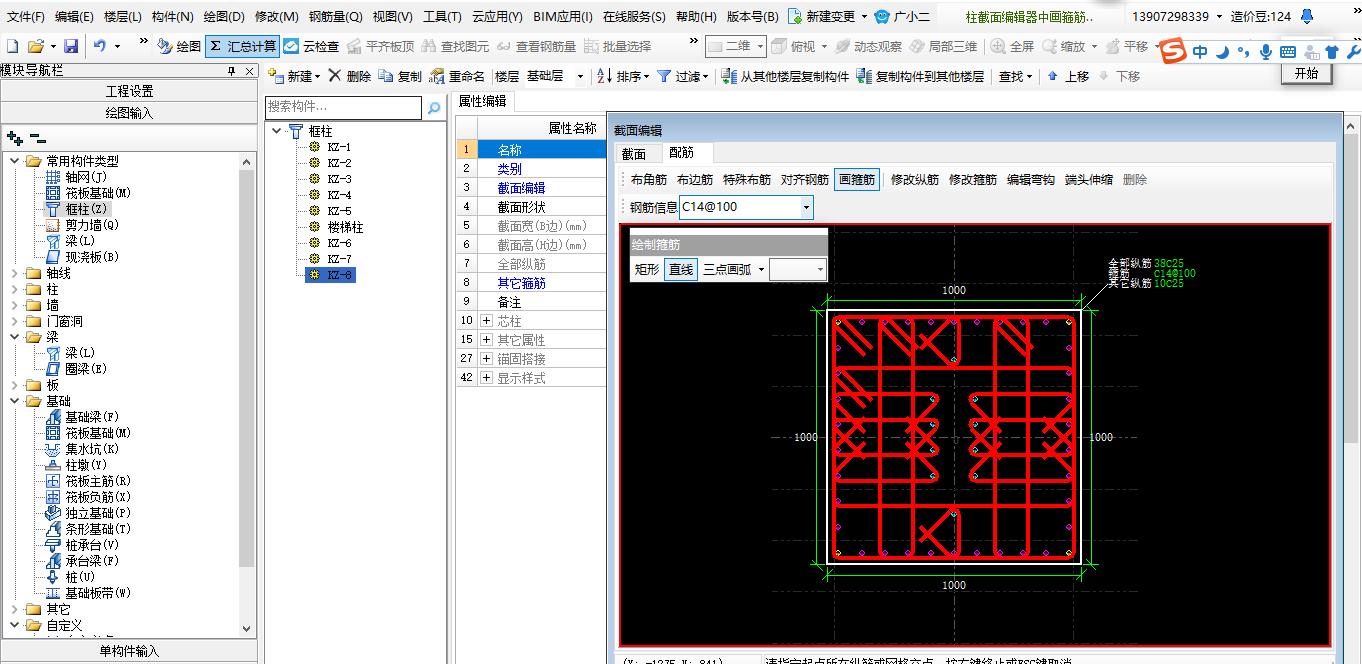The image size is (1362, 664).
Task: Collapse the 常用构件类型 folder
Action: [14, 161]
